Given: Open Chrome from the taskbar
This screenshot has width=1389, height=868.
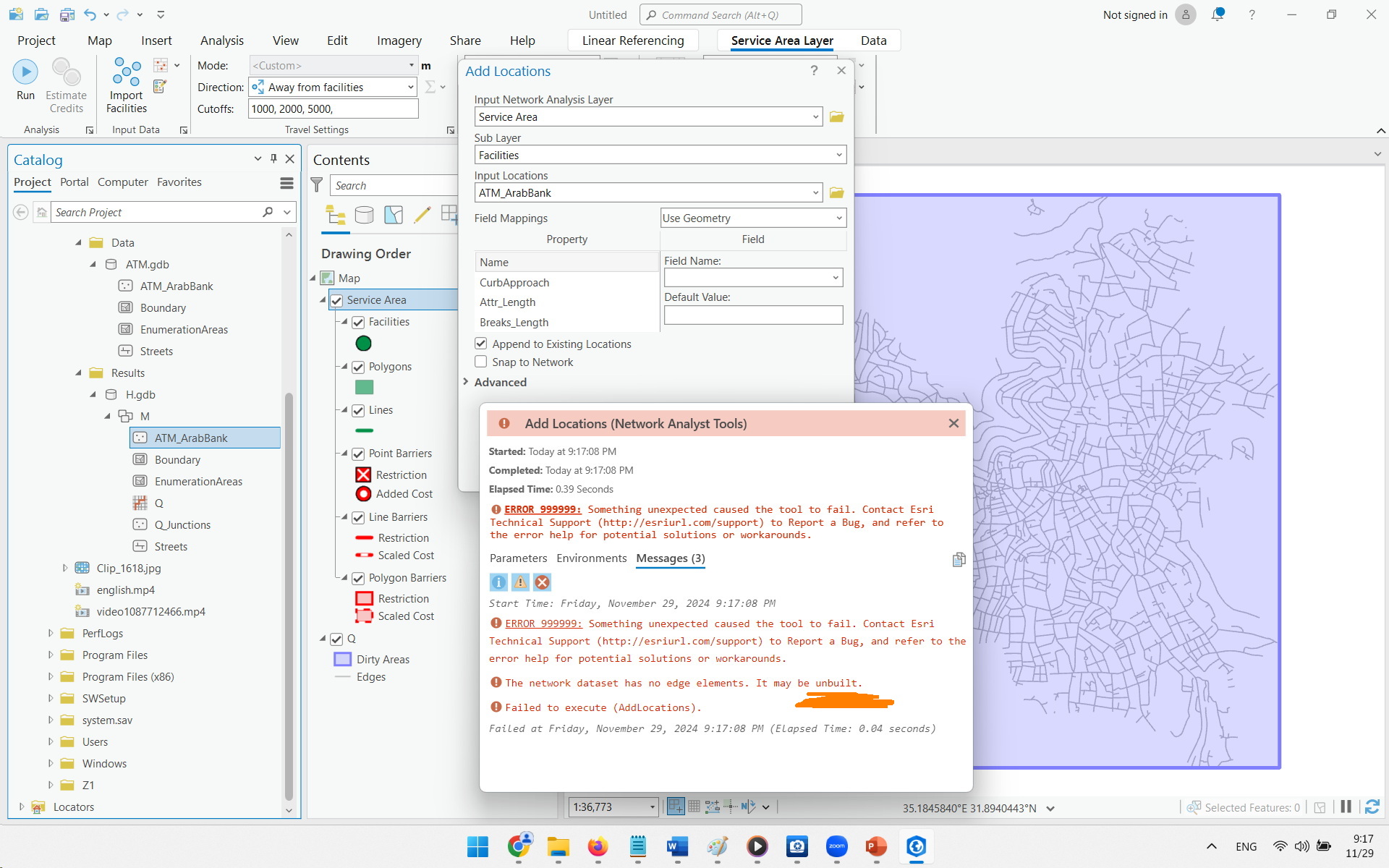Looking at the screenshot, I should 519,846.
